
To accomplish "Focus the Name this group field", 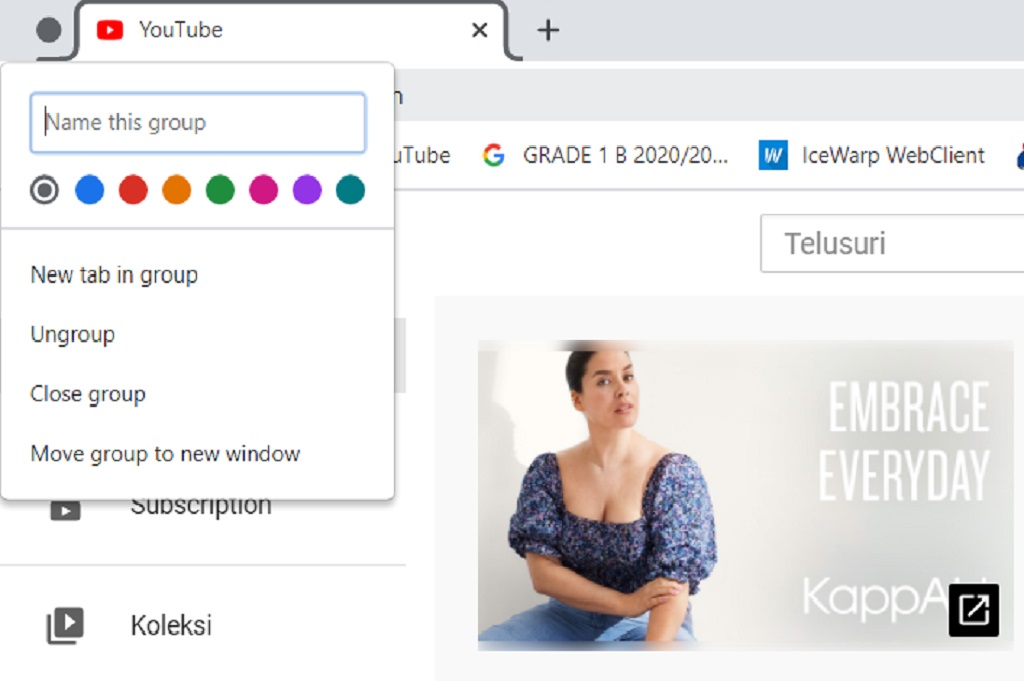I will [x=198, y=123].
